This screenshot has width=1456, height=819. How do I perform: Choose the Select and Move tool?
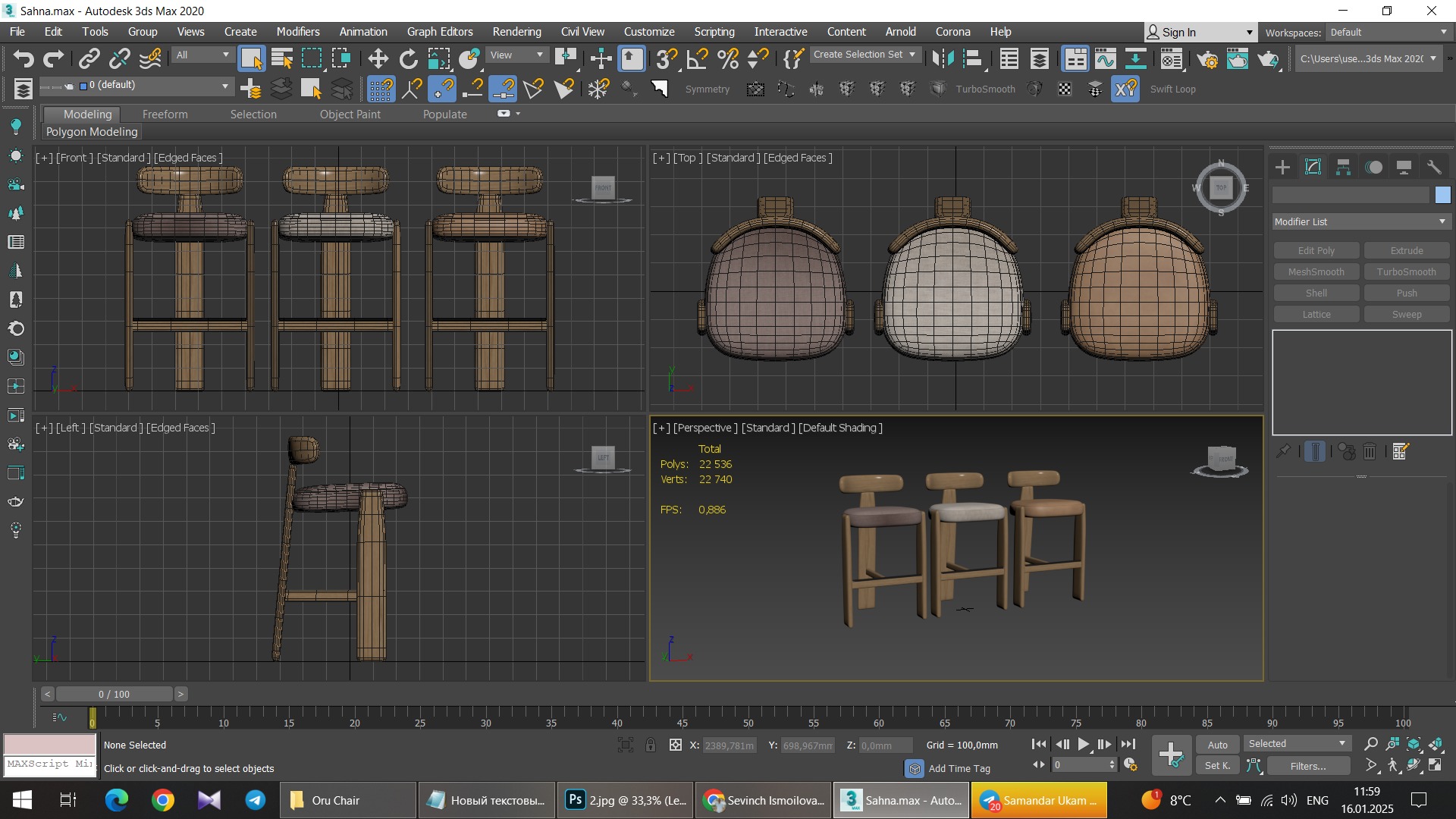(378, 58)
